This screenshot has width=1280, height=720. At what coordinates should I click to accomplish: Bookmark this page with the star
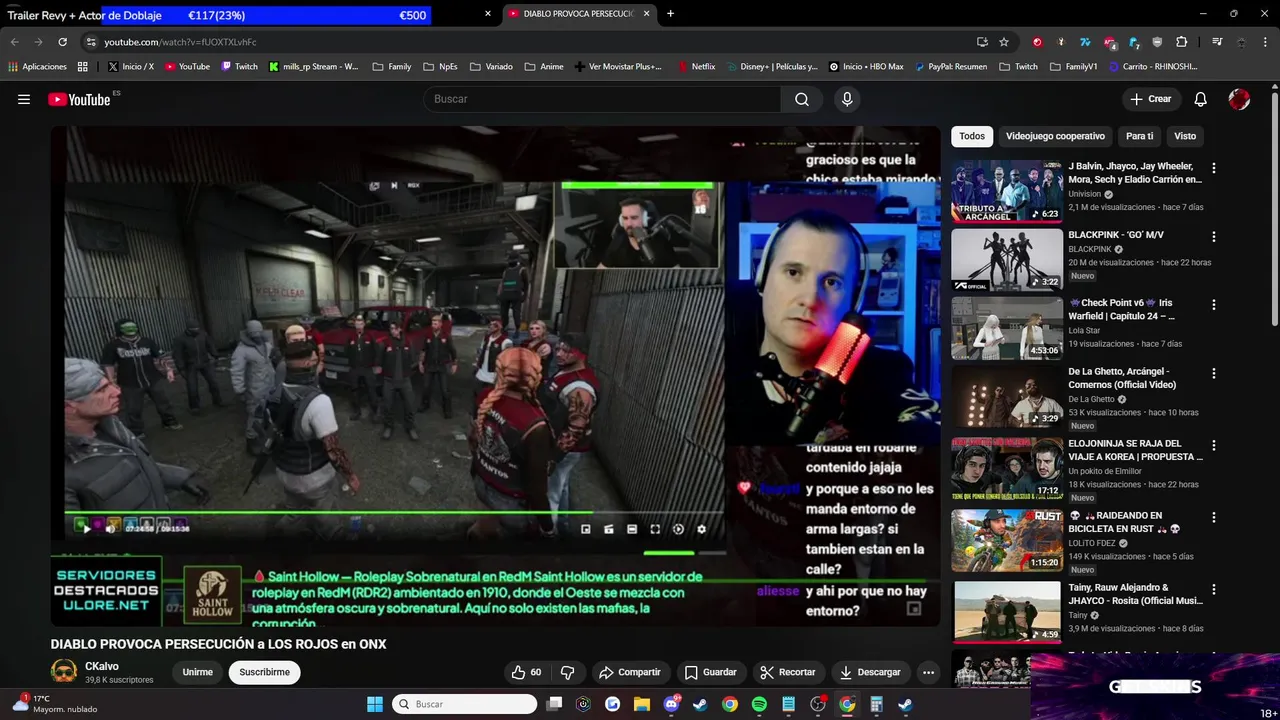pos(1004,42)
